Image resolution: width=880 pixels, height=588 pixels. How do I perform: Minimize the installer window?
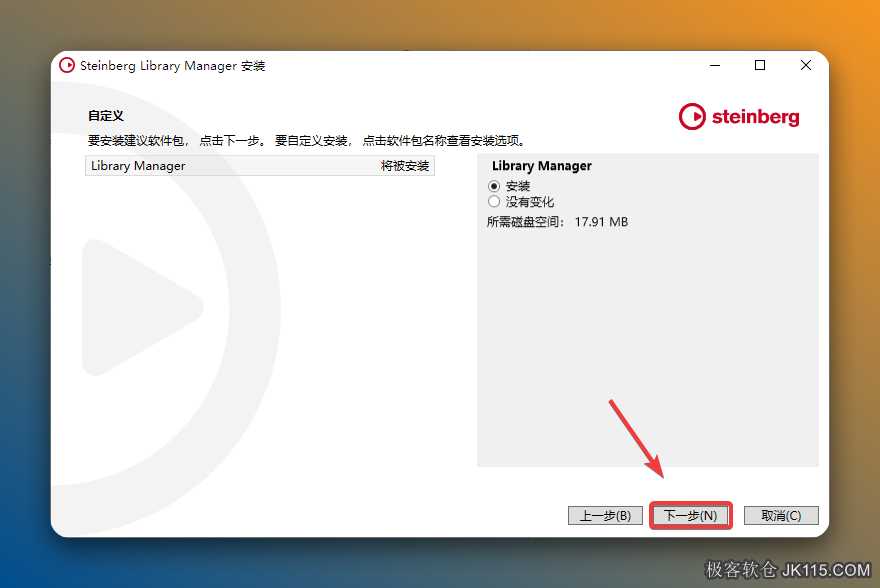click(x=714, y=66)
